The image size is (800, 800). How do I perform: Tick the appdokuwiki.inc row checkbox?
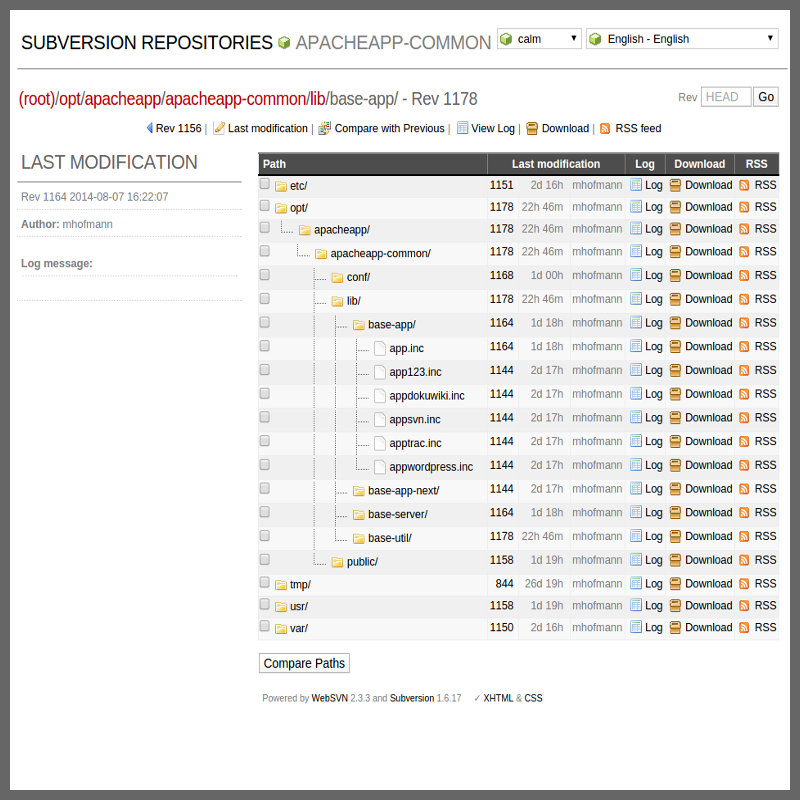pos(265,393)
